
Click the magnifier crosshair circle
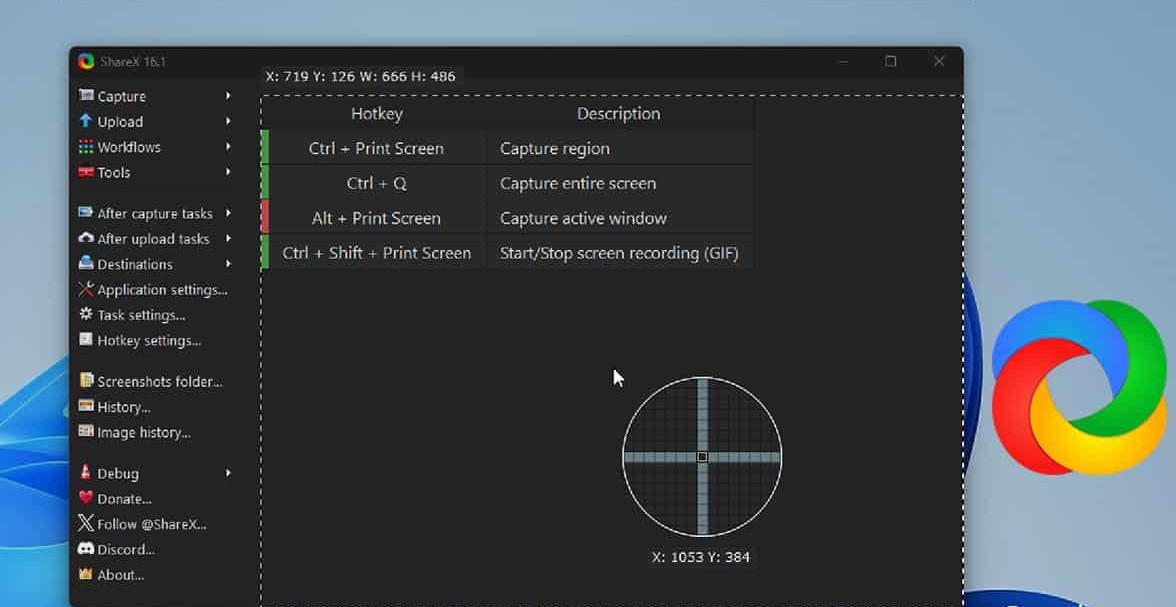(702, 456)
